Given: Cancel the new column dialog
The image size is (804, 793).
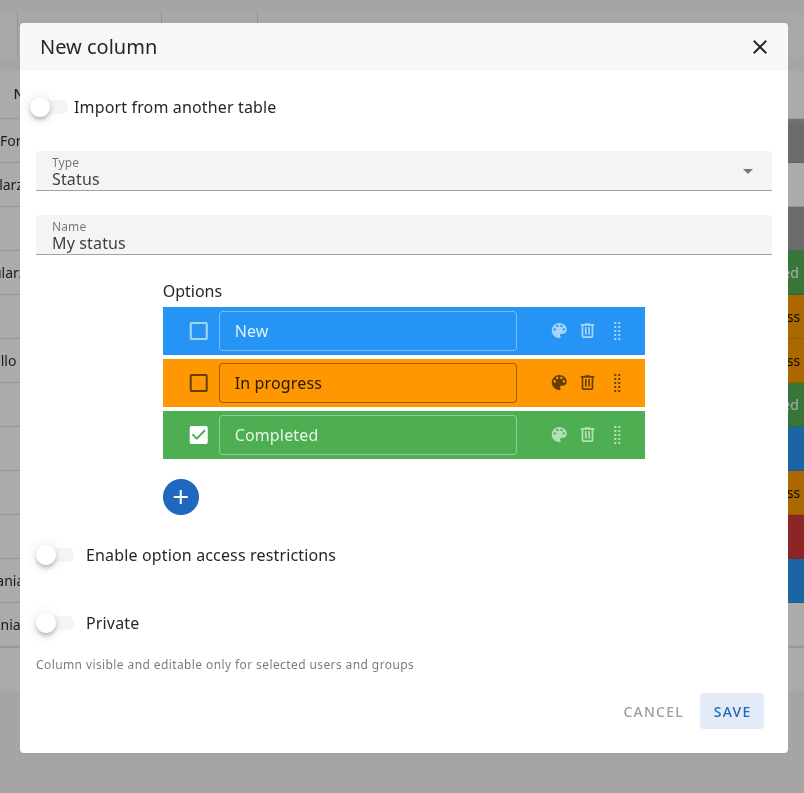Looking at the screenshot, I should point(653,712).
